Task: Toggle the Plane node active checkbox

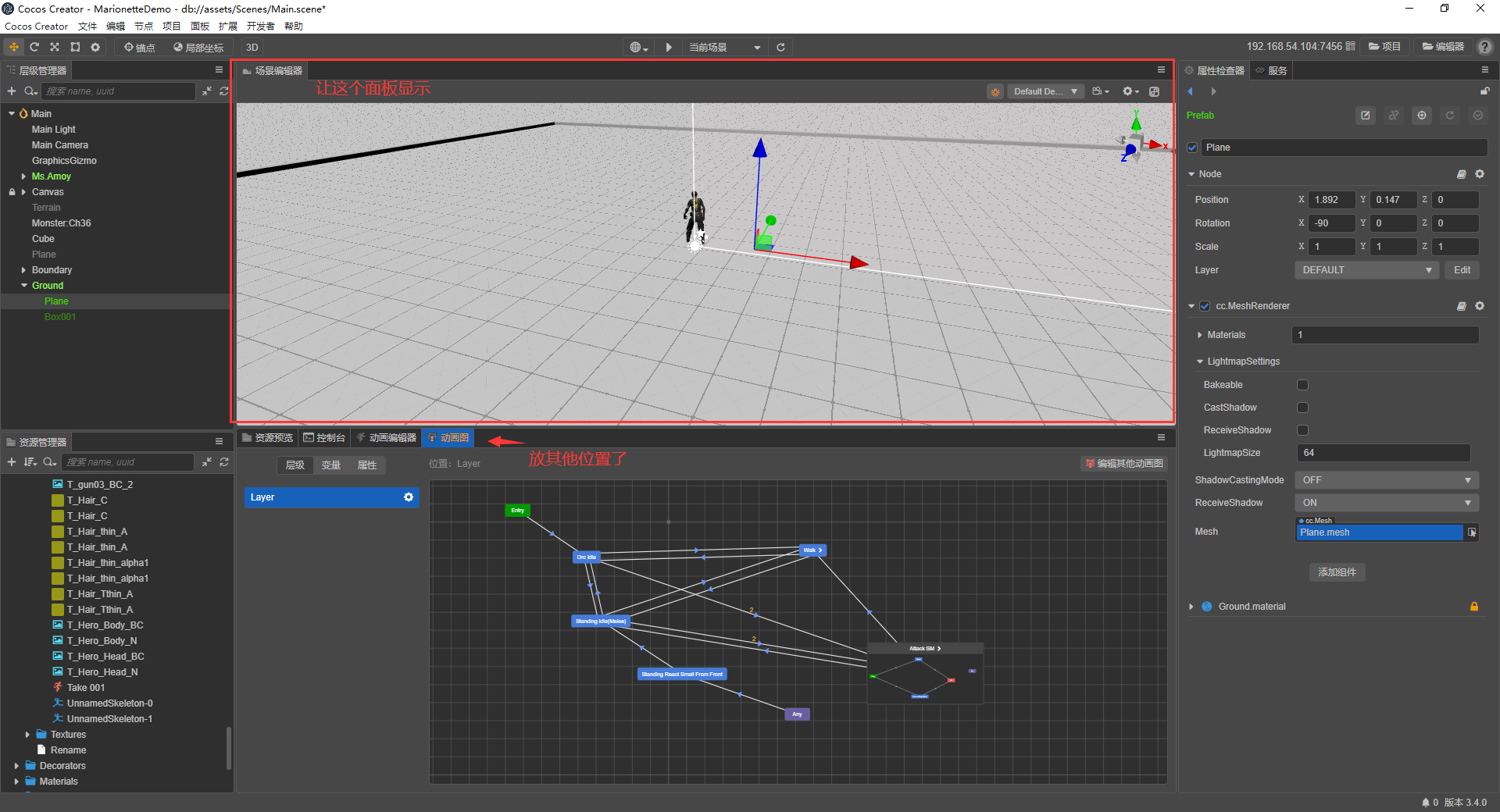Action: 1192,148
